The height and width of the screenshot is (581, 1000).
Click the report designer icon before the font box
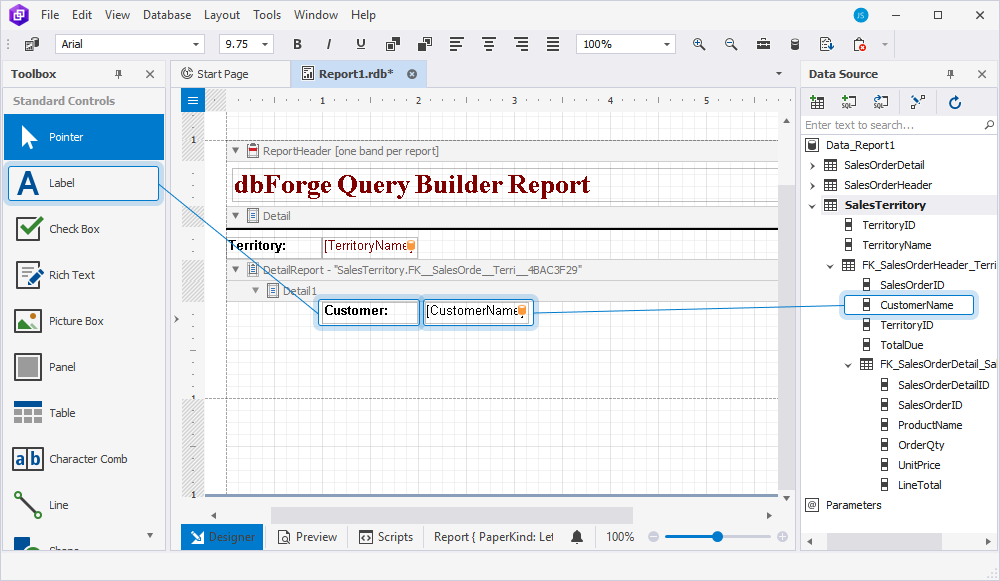click(x=31, y=44)
